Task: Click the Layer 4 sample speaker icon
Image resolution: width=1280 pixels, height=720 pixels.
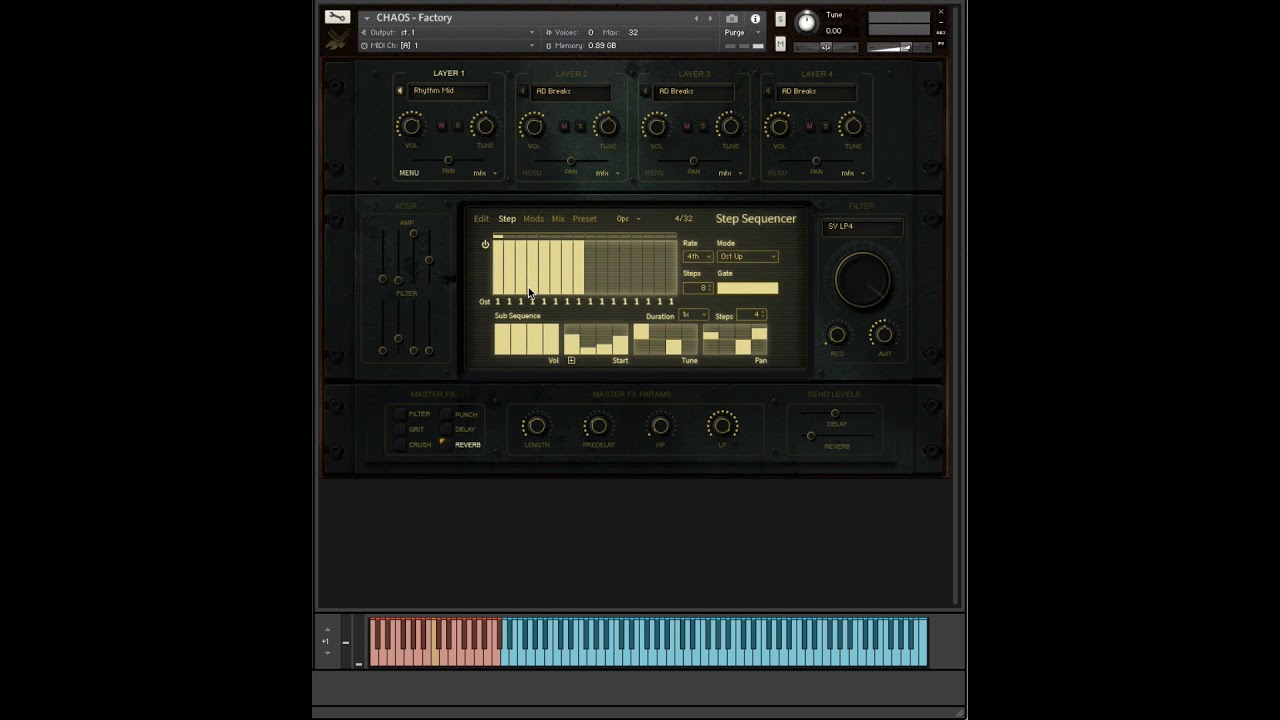Action: click(x=768, y=91)
